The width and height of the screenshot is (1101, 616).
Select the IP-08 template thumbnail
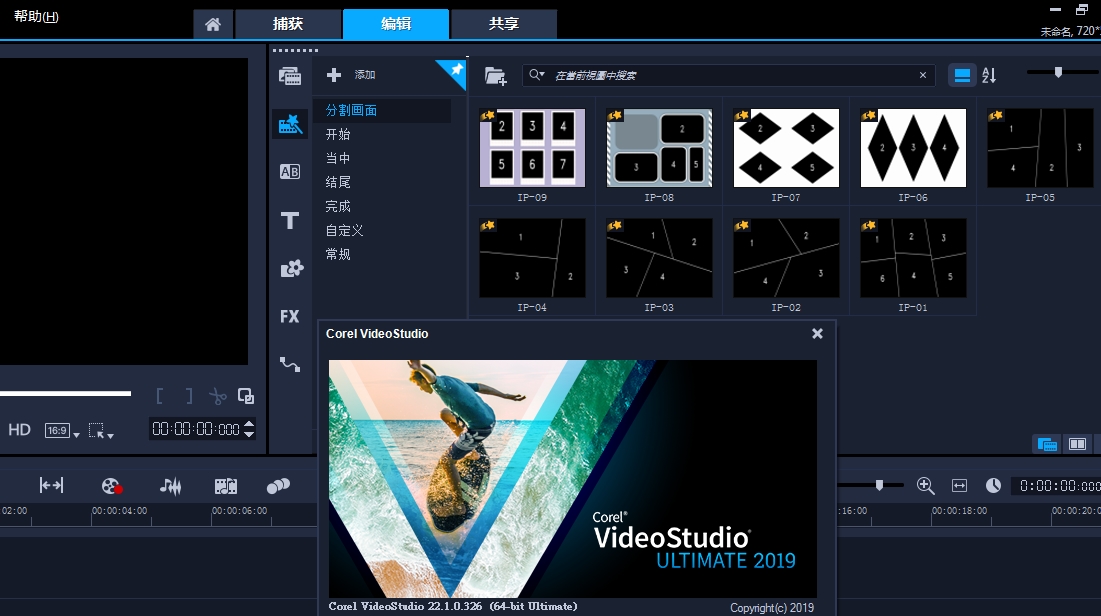pos(659,148)
